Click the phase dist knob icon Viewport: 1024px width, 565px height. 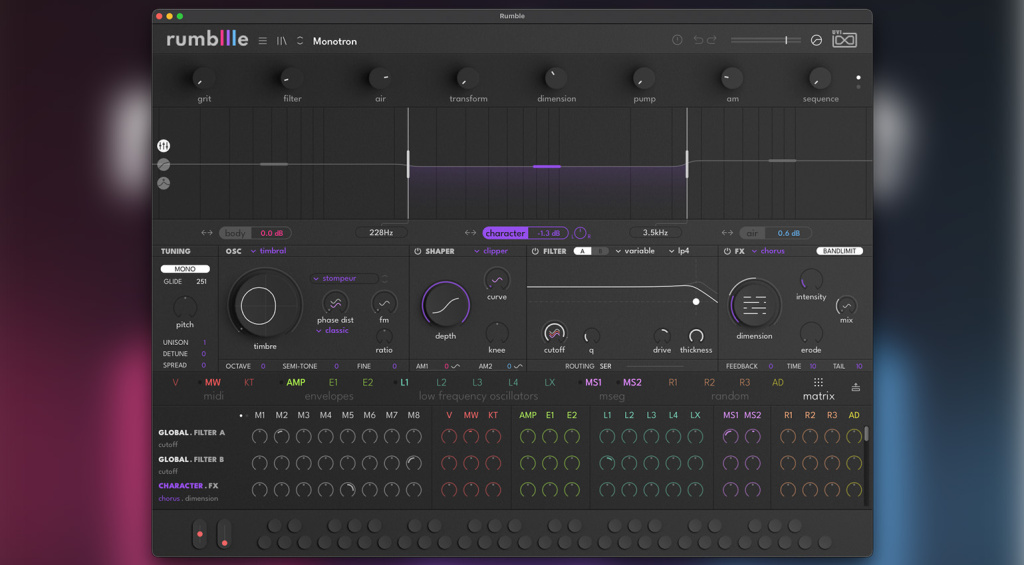(335, 303)
